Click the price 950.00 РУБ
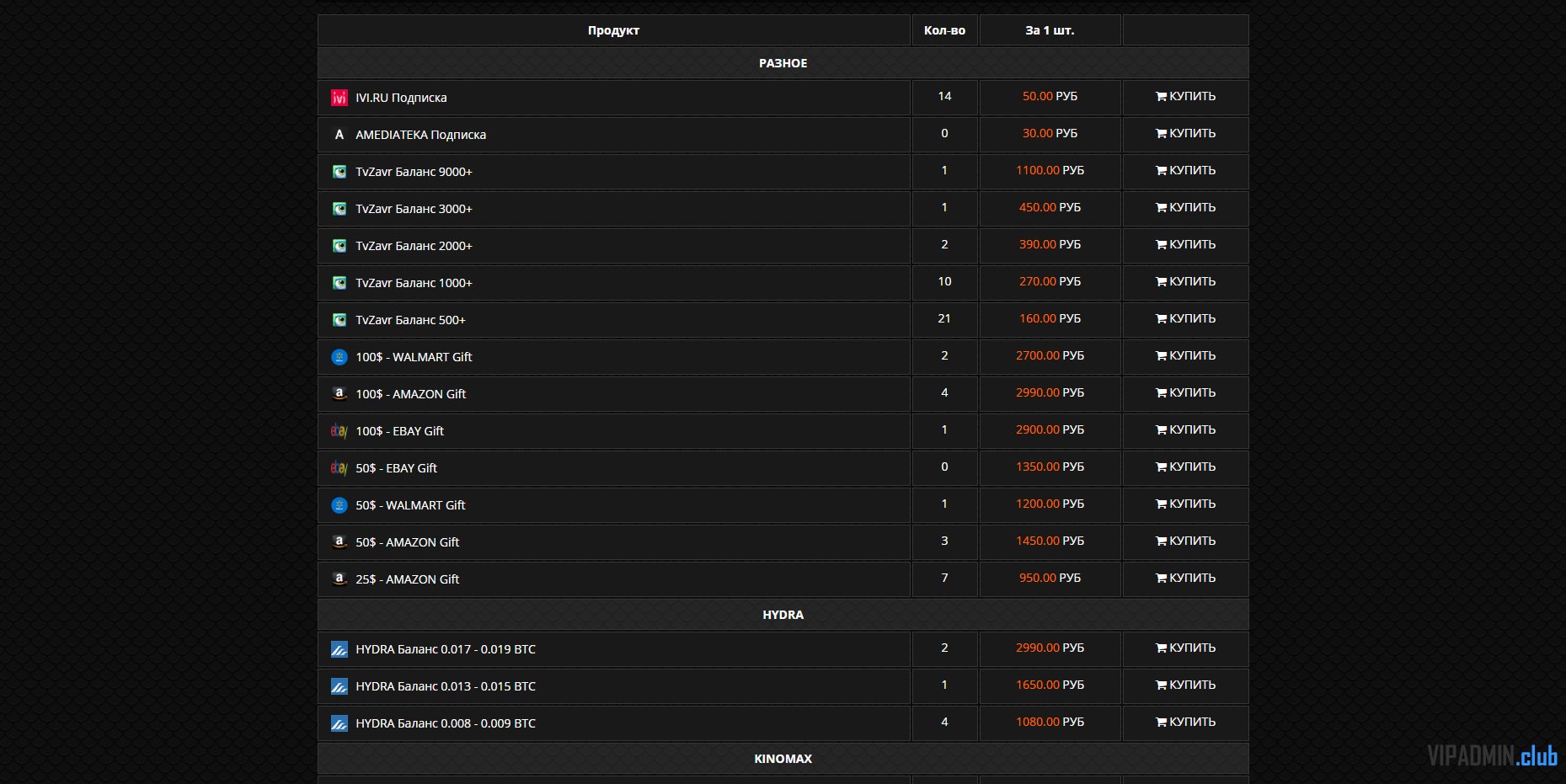 click(1050, 579)
